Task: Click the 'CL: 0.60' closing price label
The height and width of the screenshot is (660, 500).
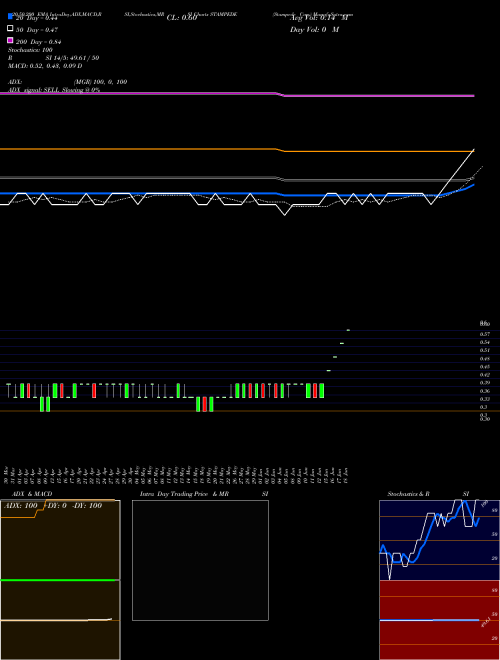Action: 182,18
